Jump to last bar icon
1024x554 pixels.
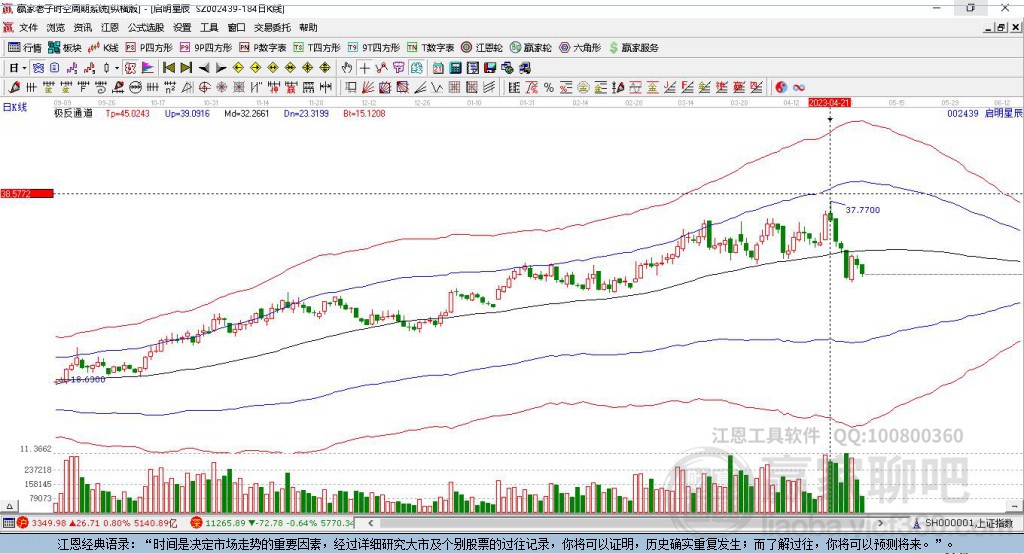click(186, 68)
